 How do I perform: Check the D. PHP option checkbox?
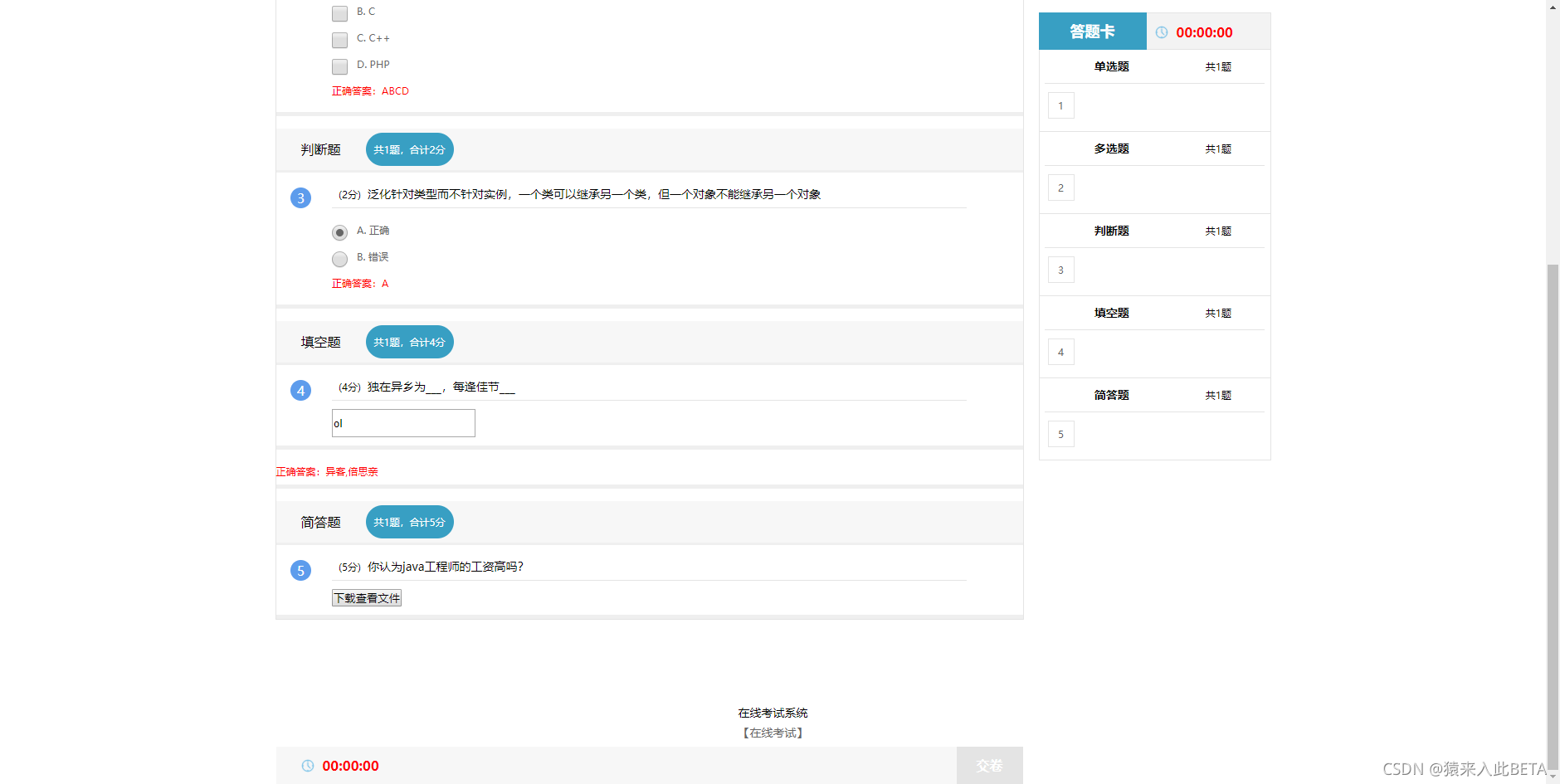coord(339,66)
